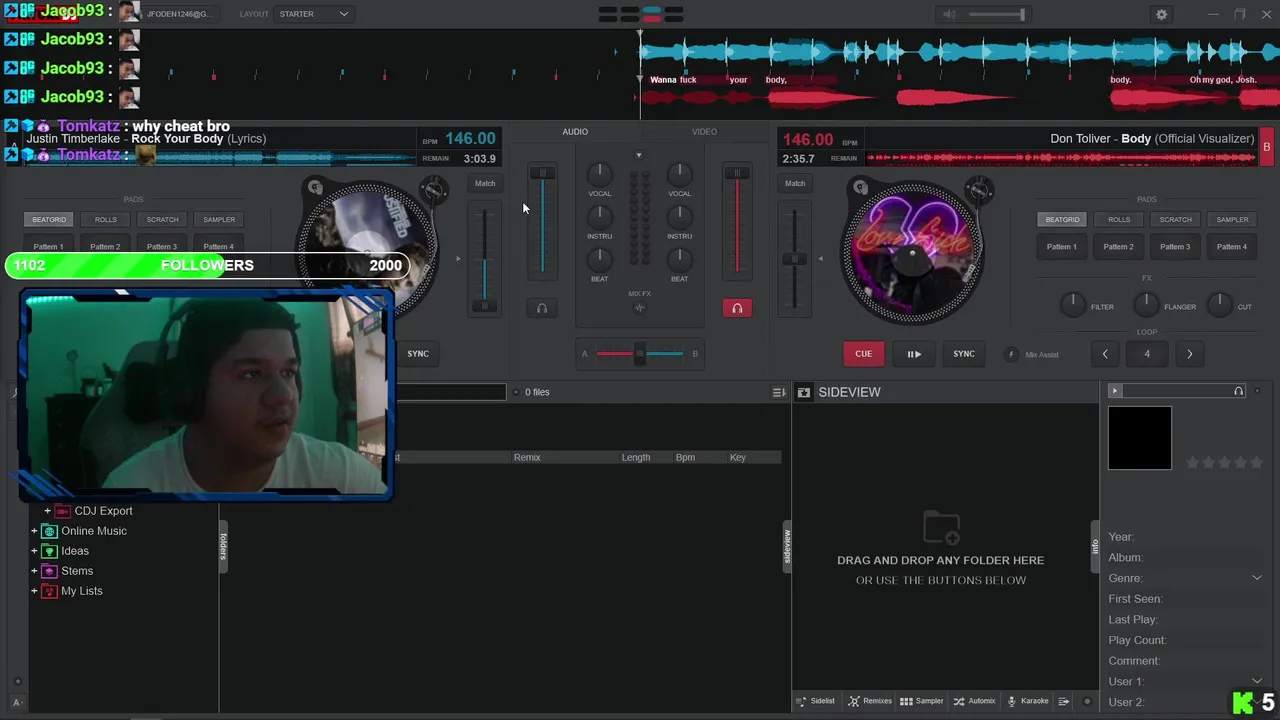Toggle right deck ROLLS pad mode
Screen dimensions: 1280x720
[x=1119, y=219]
